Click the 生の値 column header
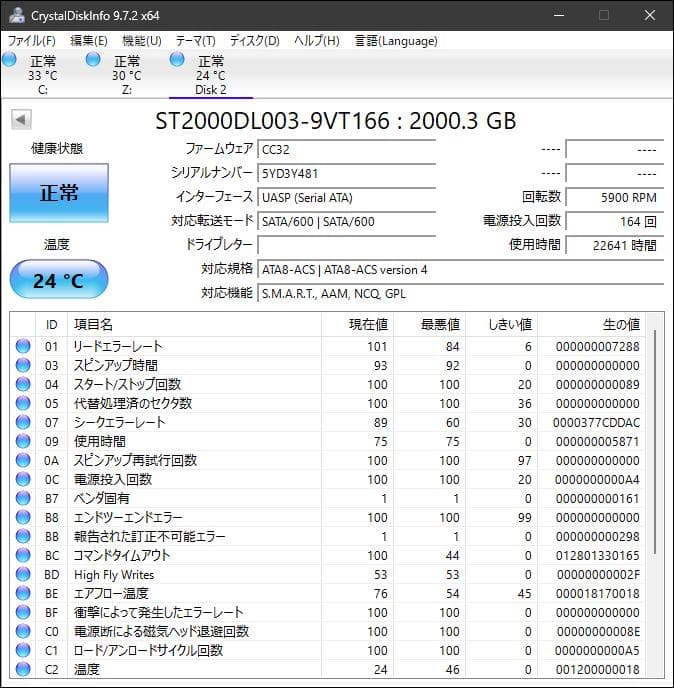Screen dimensions: 674x688 (x=592, y=325)
